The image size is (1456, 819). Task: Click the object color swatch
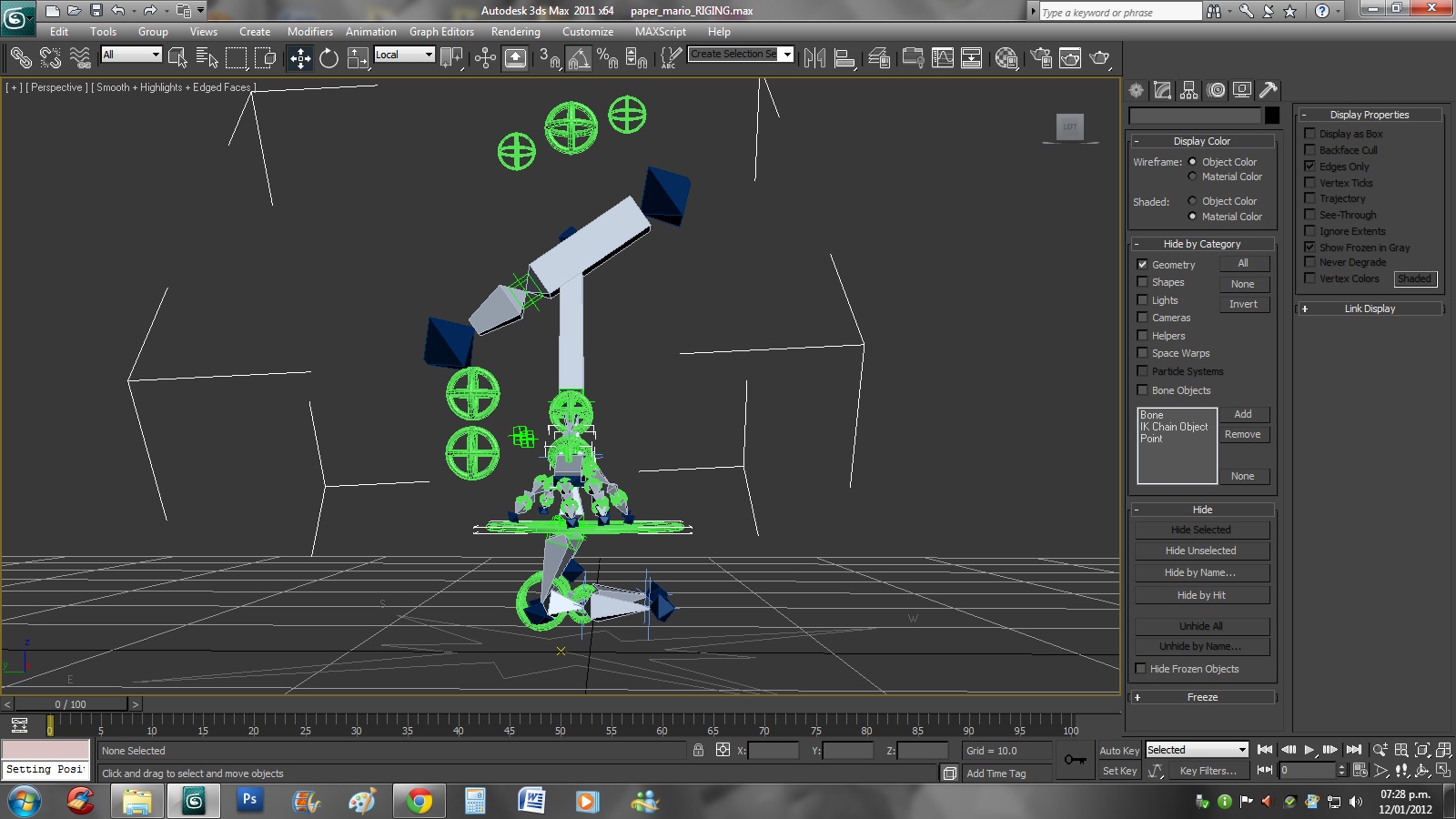tap(1272, 116)
